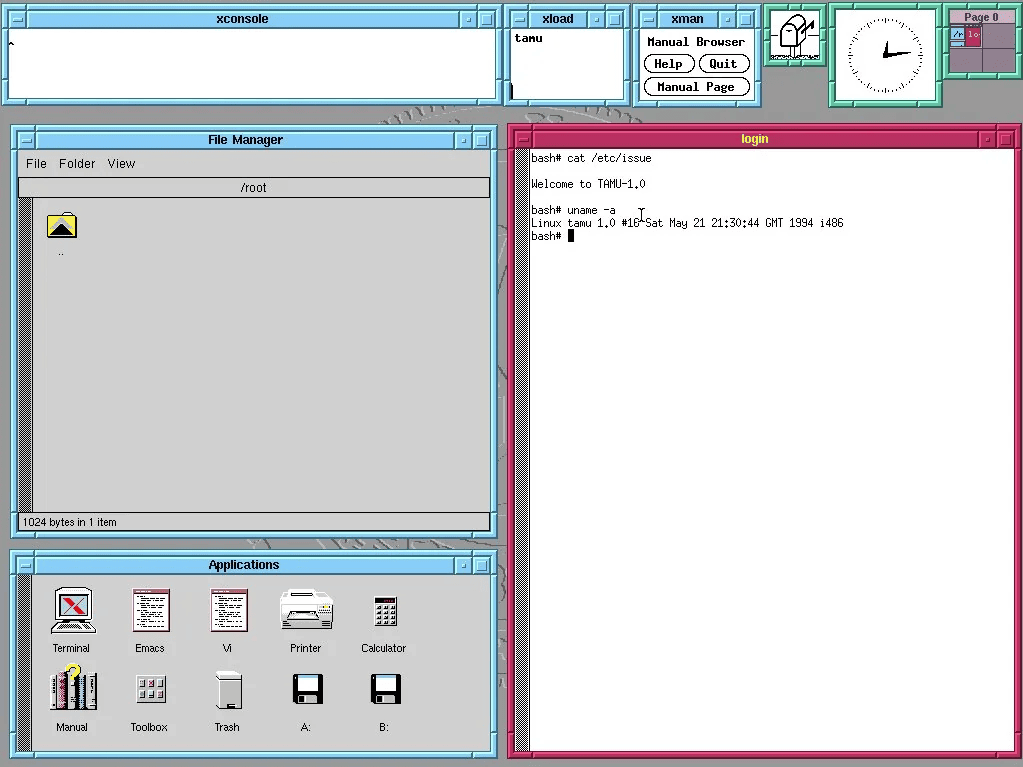This screenshot has width=1023, height=767.
Task: Open the Manual bookshelf icon
Action: [73, 687]
